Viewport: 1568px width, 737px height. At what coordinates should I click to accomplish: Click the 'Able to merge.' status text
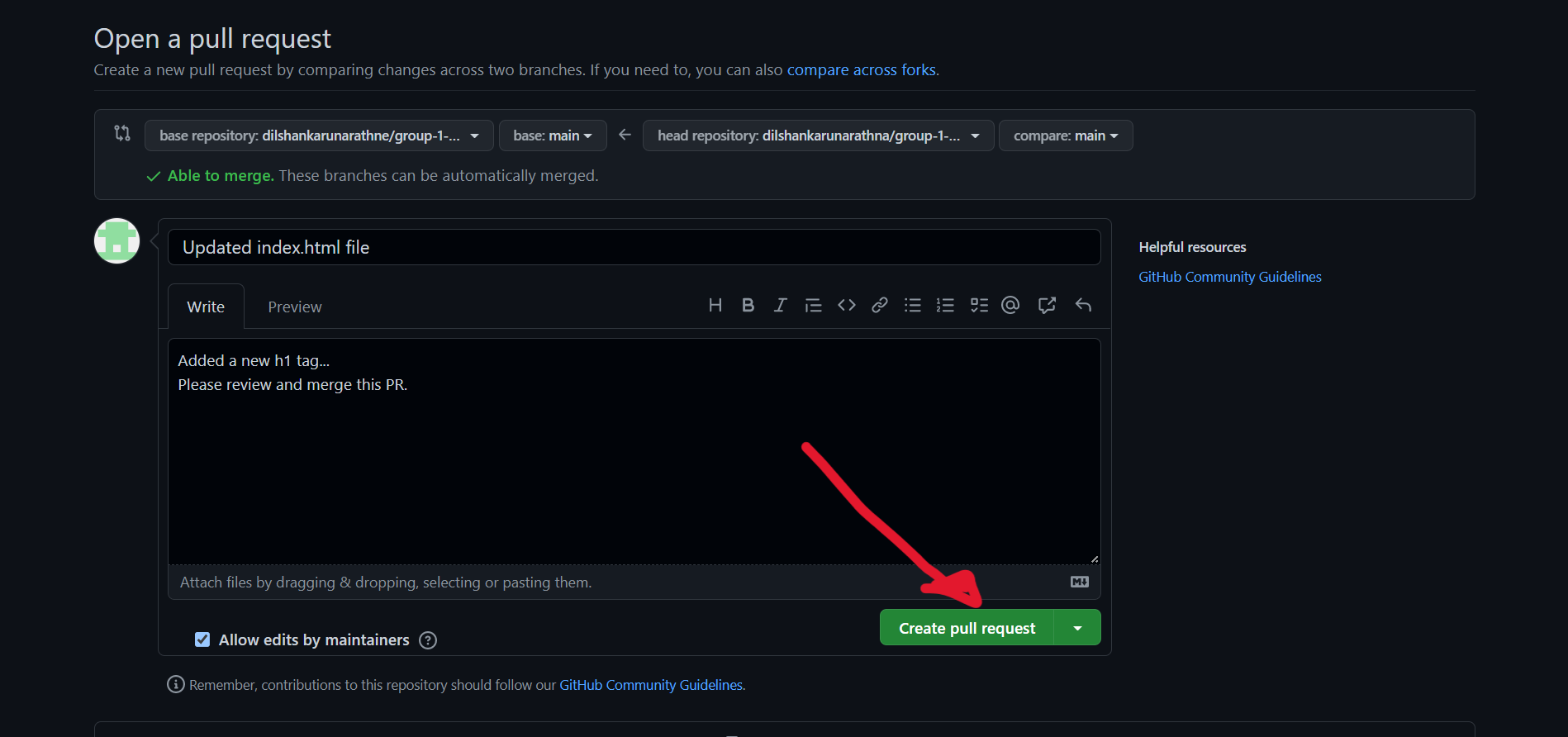coord(221,175)
